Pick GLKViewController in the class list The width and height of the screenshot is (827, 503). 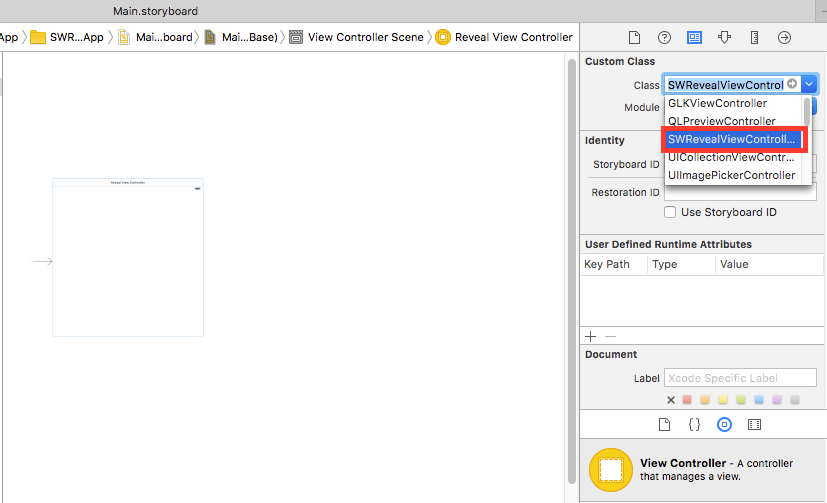(717, 103)
